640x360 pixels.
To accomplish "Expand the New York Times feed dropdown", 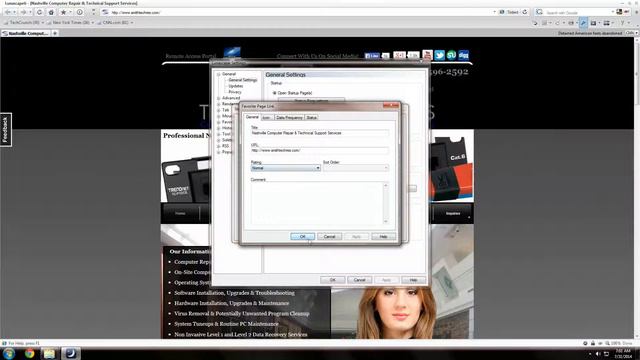I will tap(93, 23).
